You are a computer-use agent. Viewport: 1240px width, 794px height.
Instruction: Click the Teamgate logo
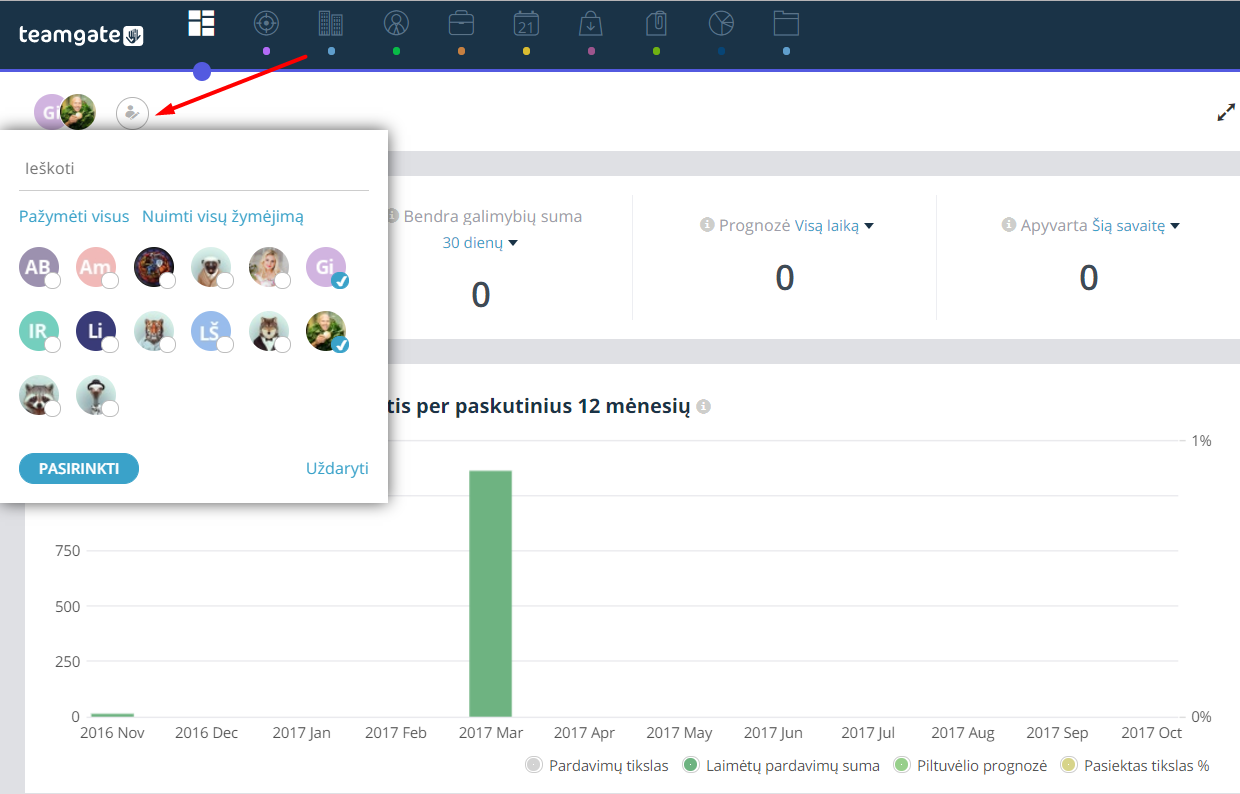coord(82,35)
